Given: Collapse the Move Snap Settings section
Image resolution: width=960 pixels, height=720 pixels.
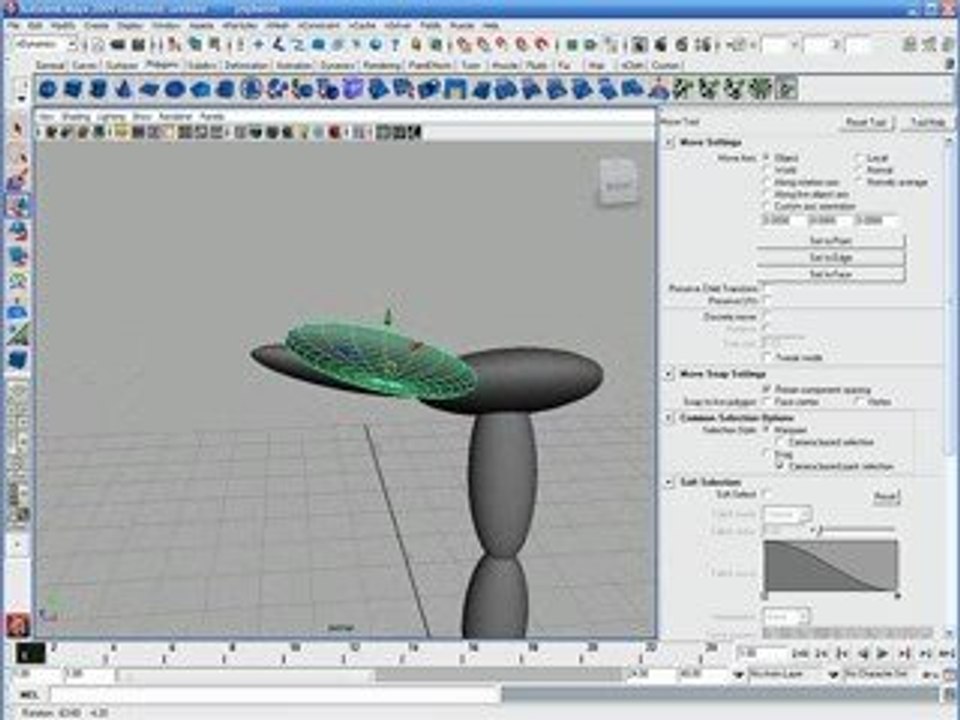Looking at the screenshot, I should [669, 373].
